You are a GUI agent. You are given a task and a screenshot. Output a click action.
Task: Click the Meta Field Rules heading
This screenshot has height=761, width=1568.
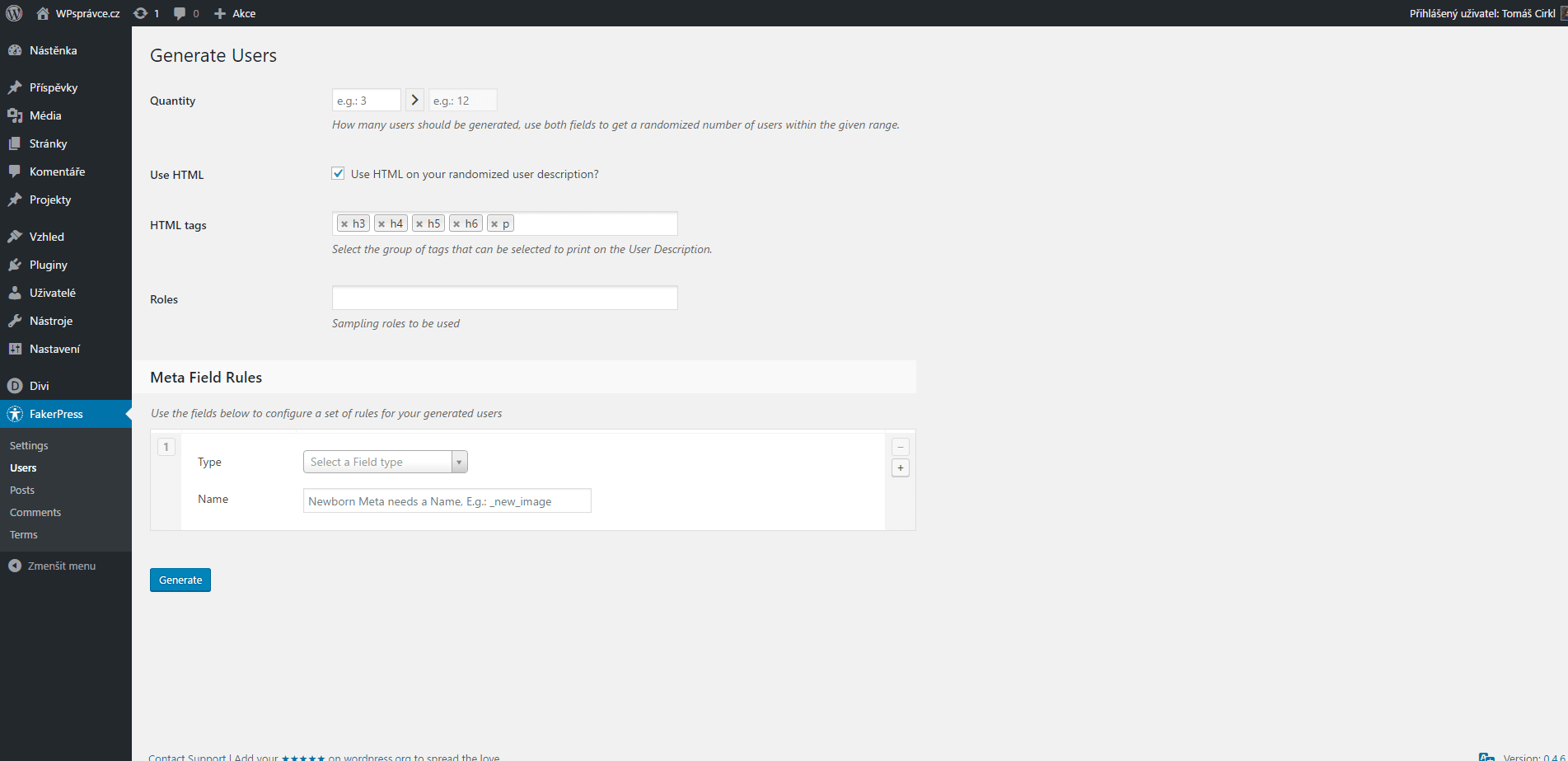click(206, 377)
